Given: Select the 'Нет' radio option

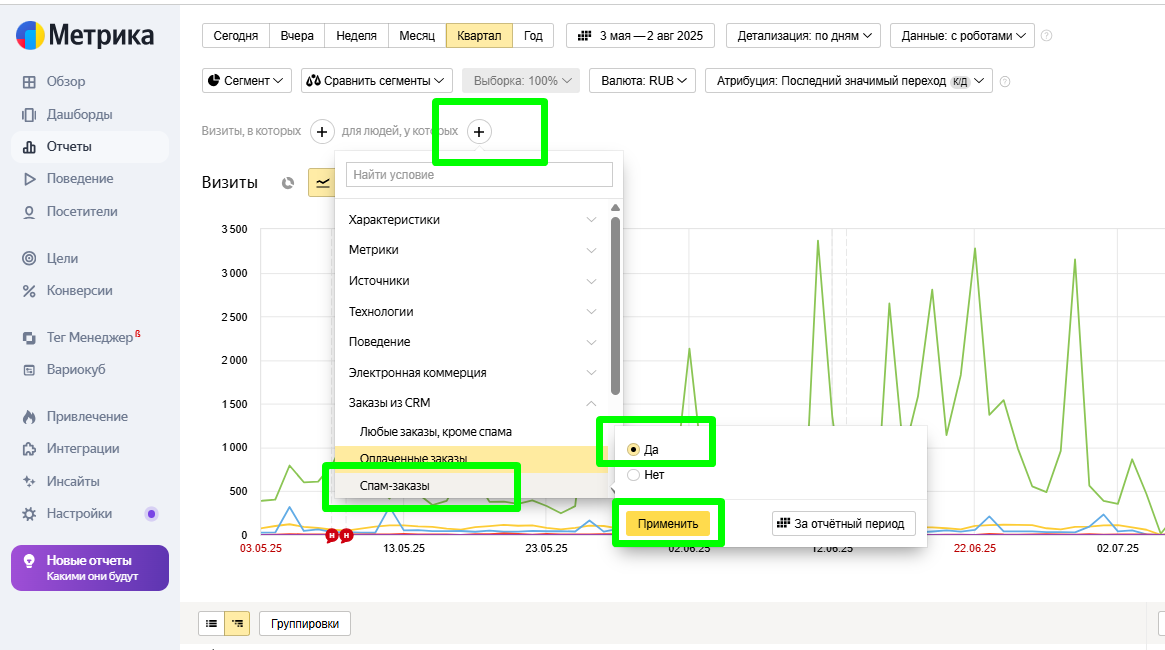Looking at the screenshot, I should click(x=633, y=475).
